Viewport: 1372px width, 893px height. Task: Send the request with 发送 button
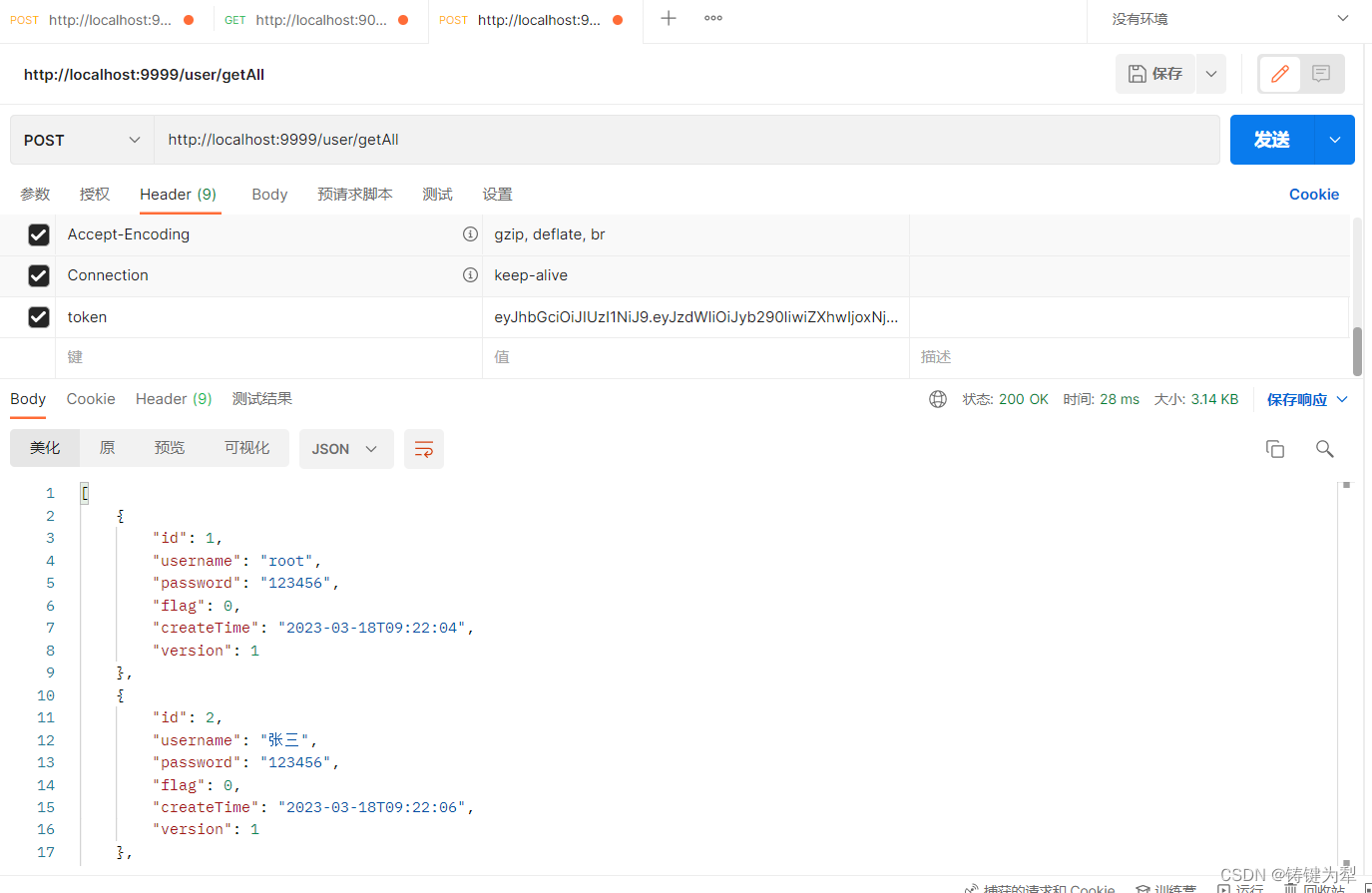1272,140
